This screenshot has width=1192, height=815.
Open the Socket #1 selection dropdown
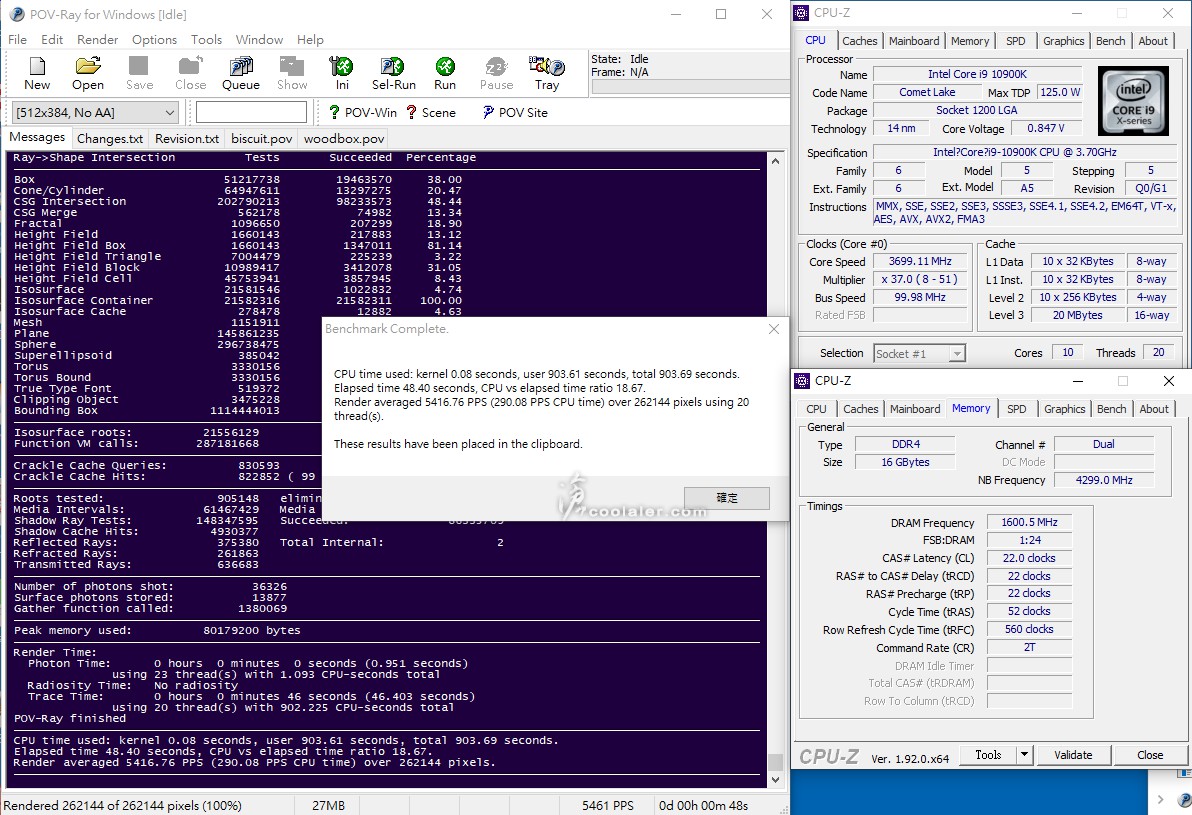(x=919, y=354)
